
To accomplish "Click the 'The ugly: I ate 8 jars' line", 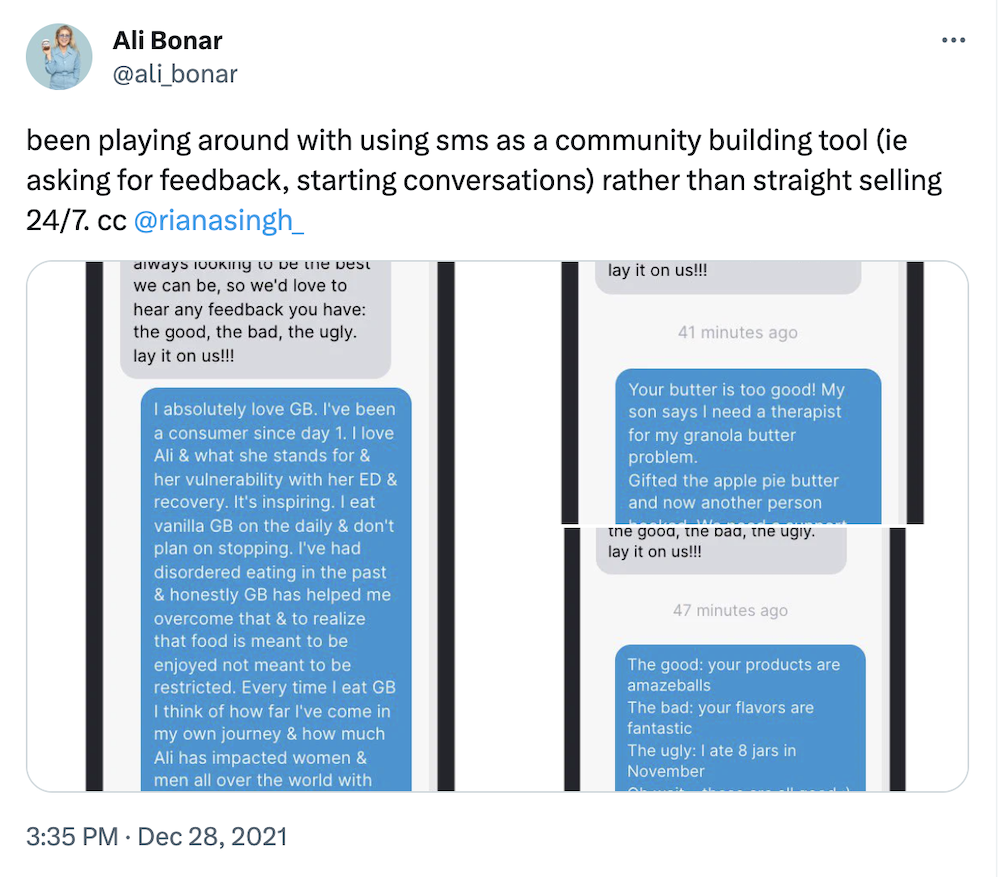I will click(725, 751).
